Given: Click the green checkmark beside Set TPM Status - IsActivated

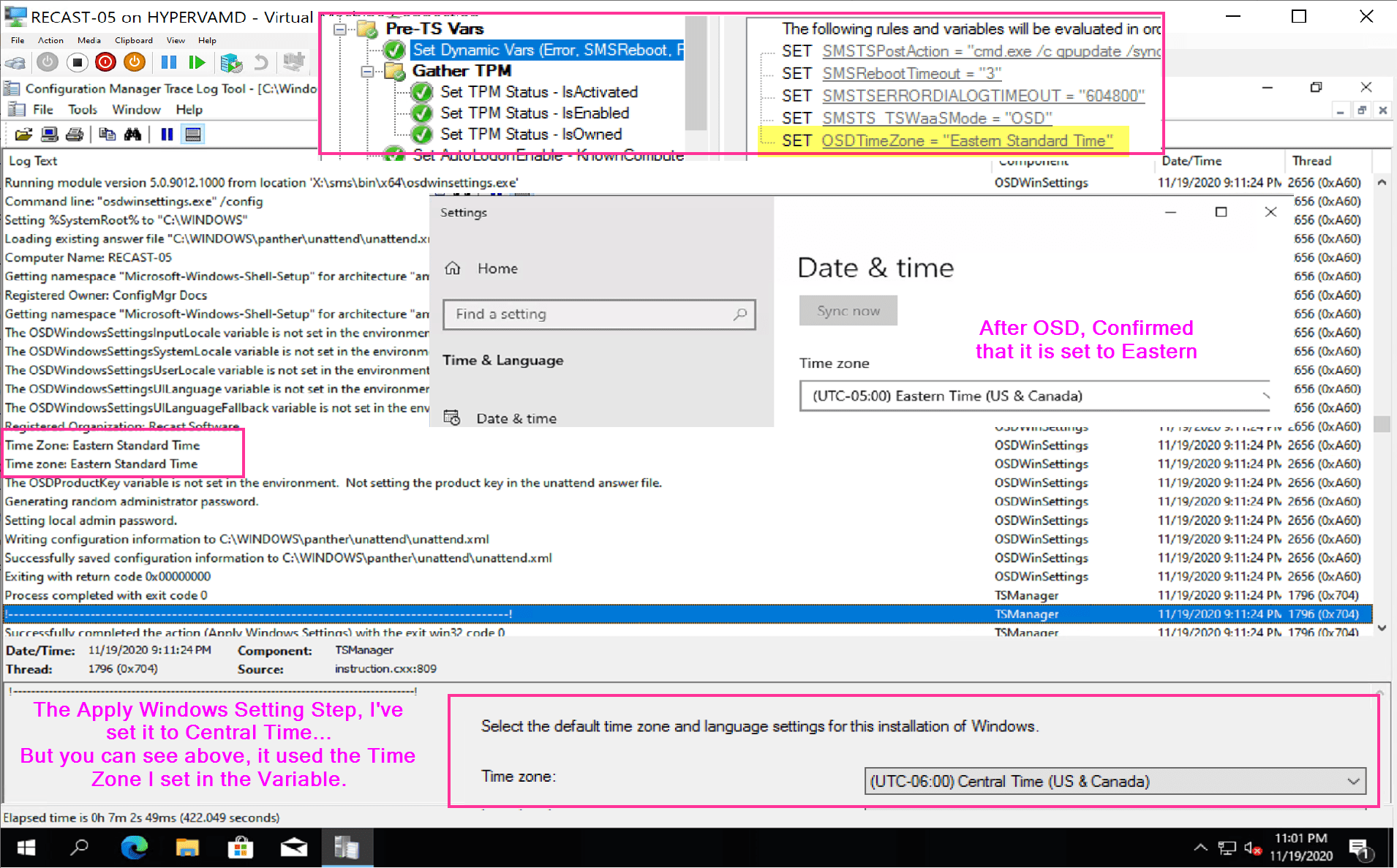Looking at the screenshot, I should pos(421,92).
